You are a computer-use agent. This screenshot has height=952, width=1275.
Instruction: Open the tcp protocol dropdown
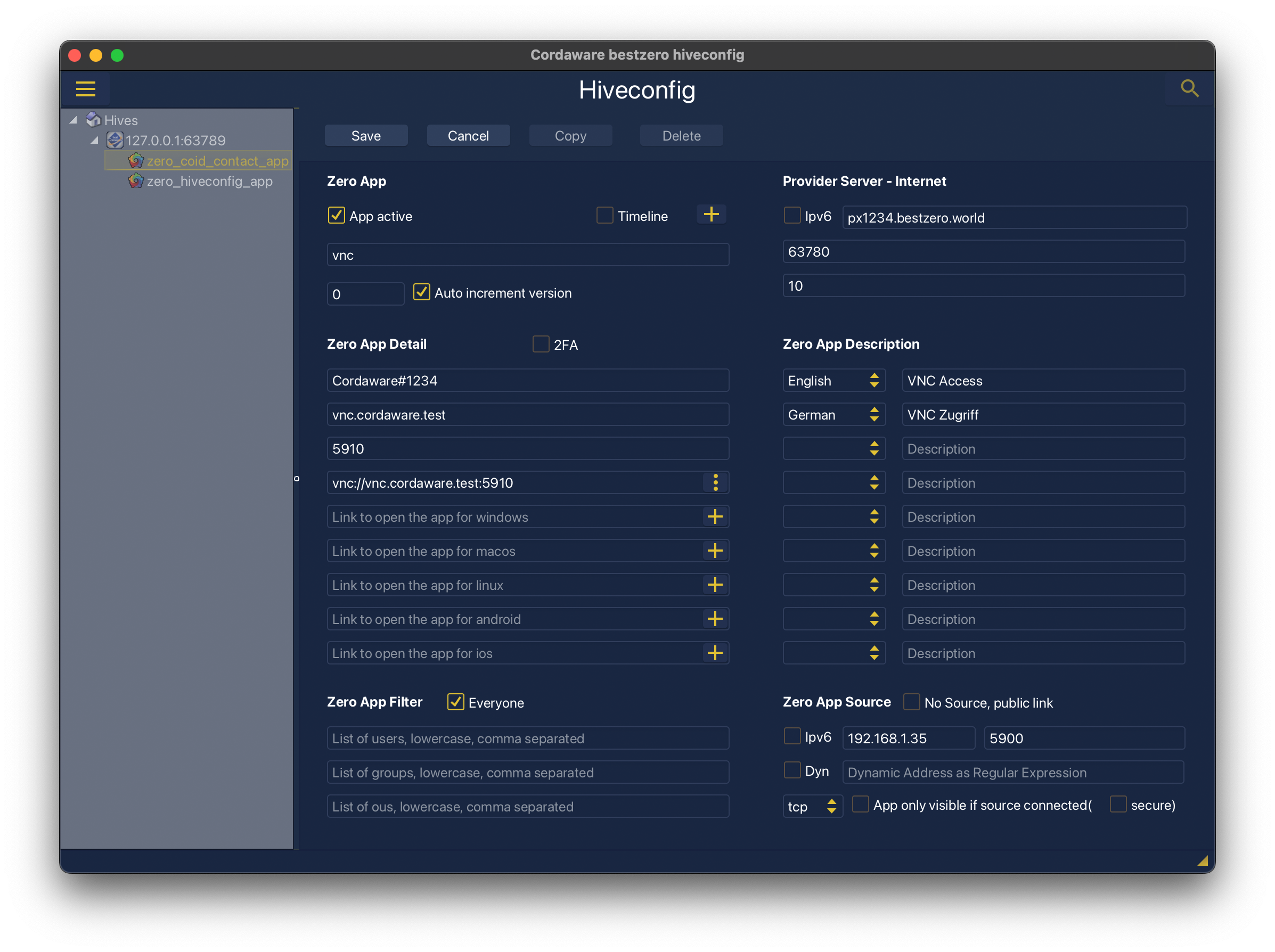pyautogui.click(x=812, y=806)
